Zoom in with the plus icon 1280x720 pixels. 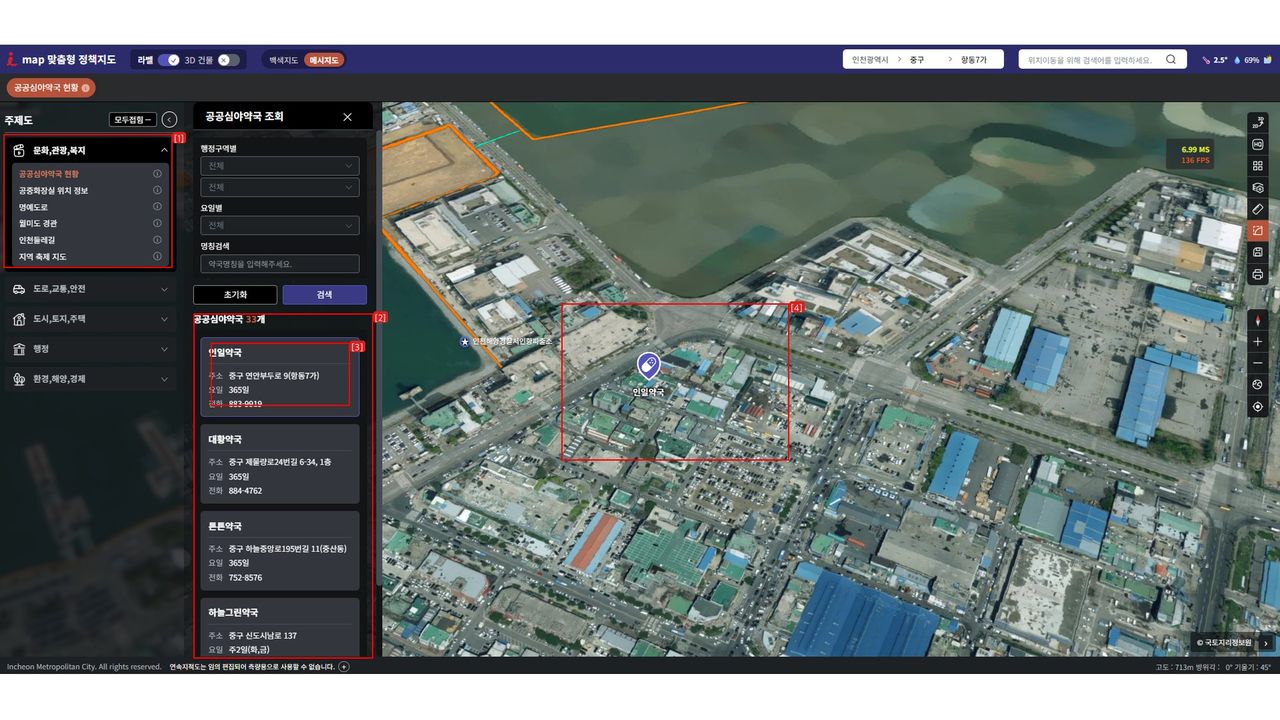click(x=1257, y=342)
